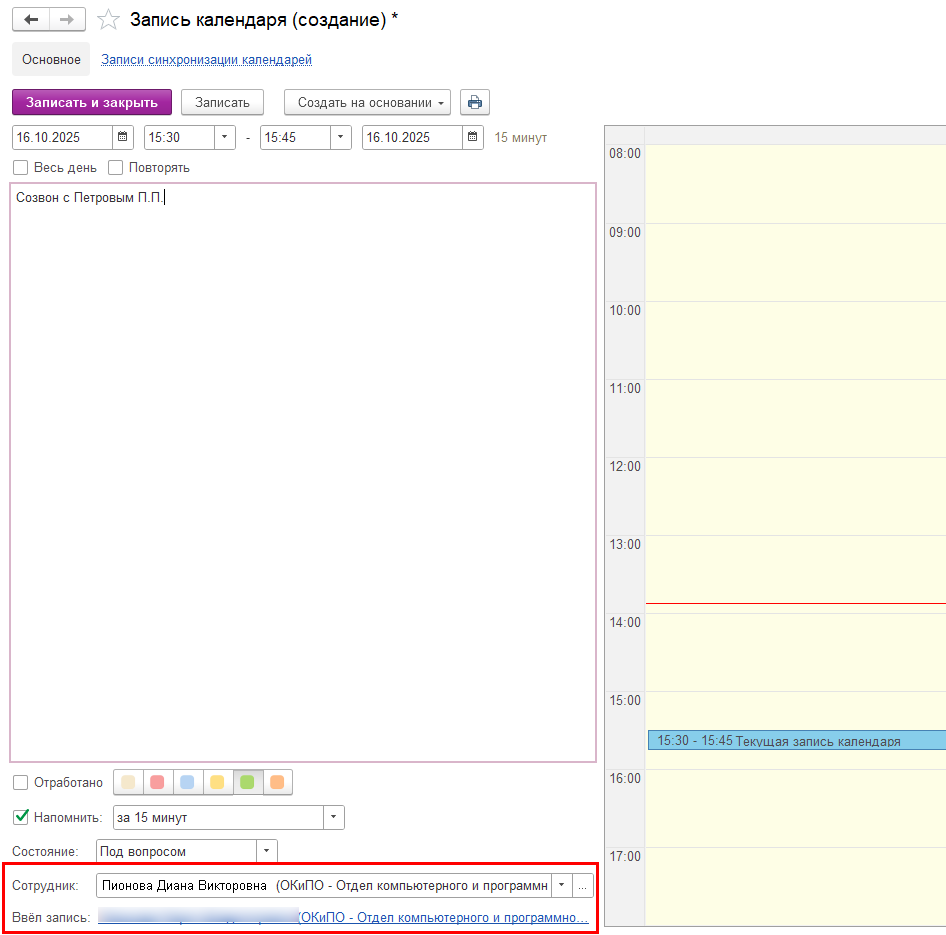Screen dimensions: 946x935
Task: Click the forward navigation arrow
Action: pos(67,20)
